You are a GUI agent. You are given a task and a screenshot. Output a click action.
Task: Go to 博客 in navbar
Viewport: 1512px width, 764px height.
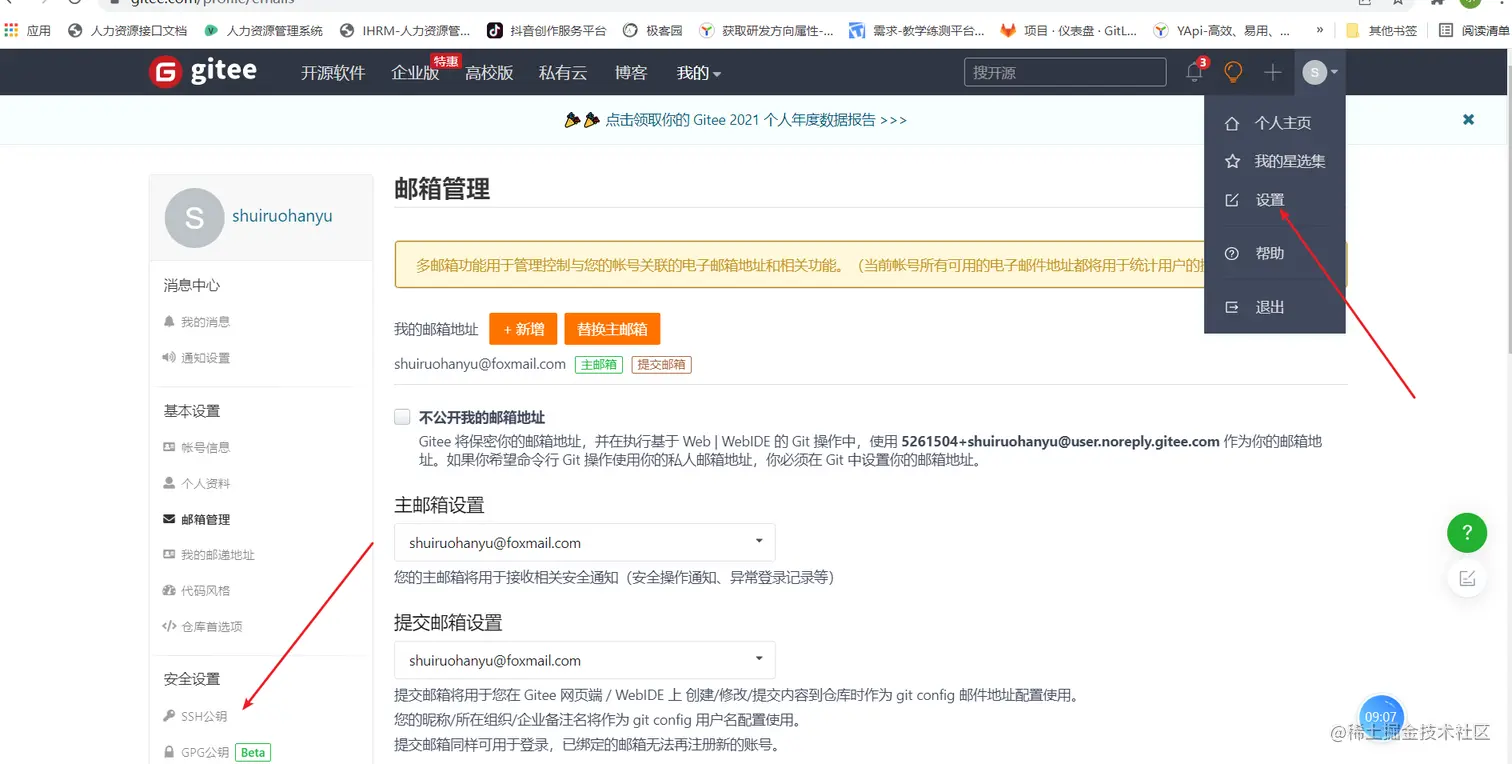coord(631,73)
